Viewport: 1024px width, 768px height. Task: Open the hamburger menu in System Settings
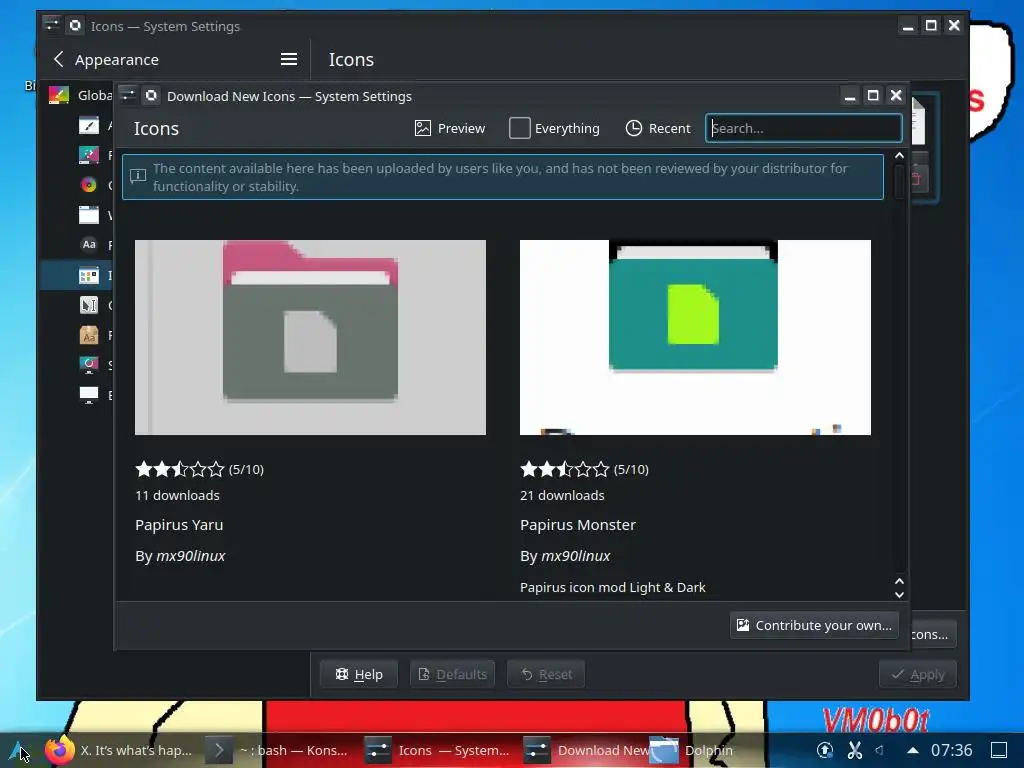pos(289,59)
